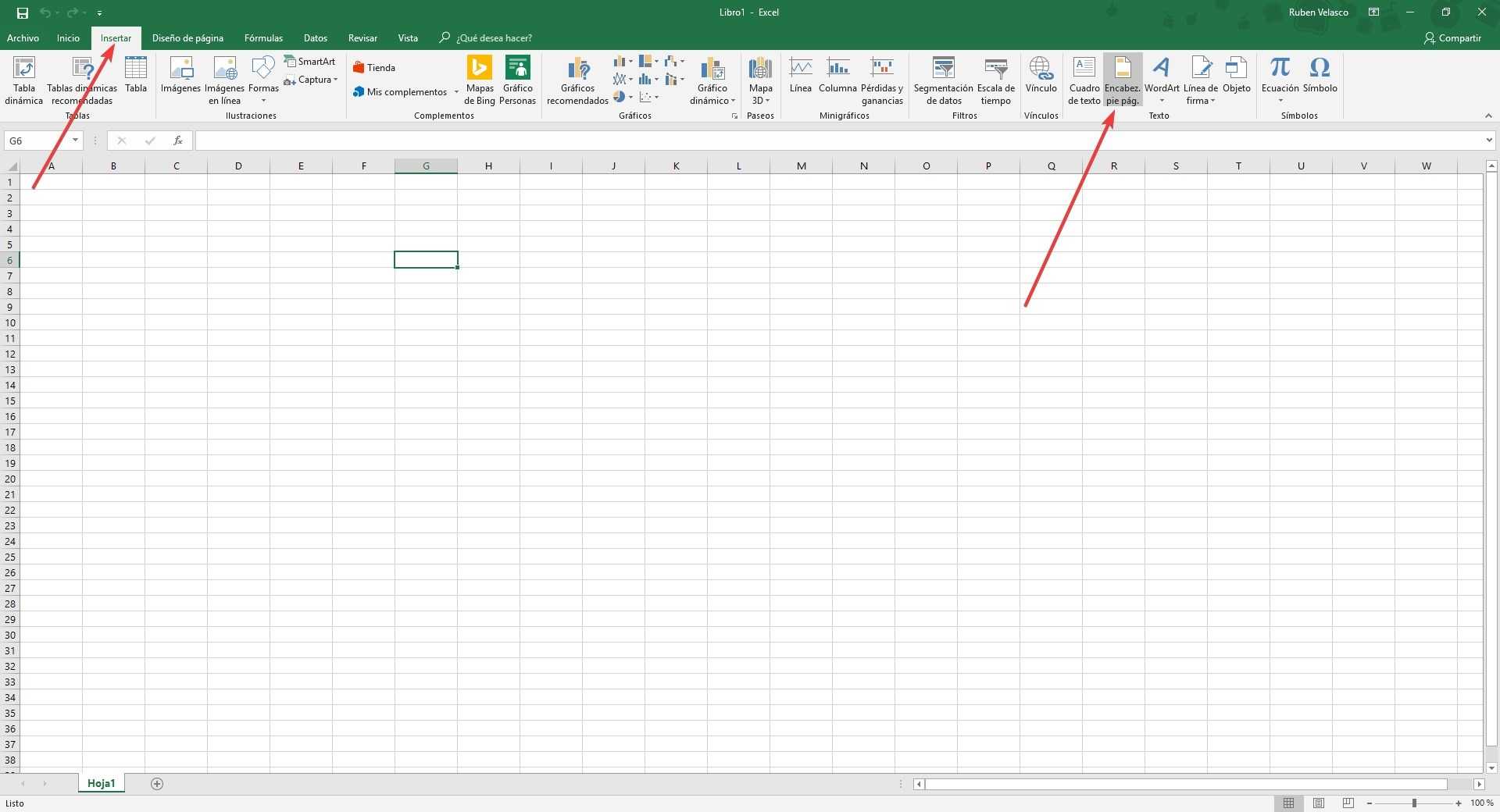Click the Mapas de Bing icon
Viewport: 1500px width, 812px height.
[479, 80]
